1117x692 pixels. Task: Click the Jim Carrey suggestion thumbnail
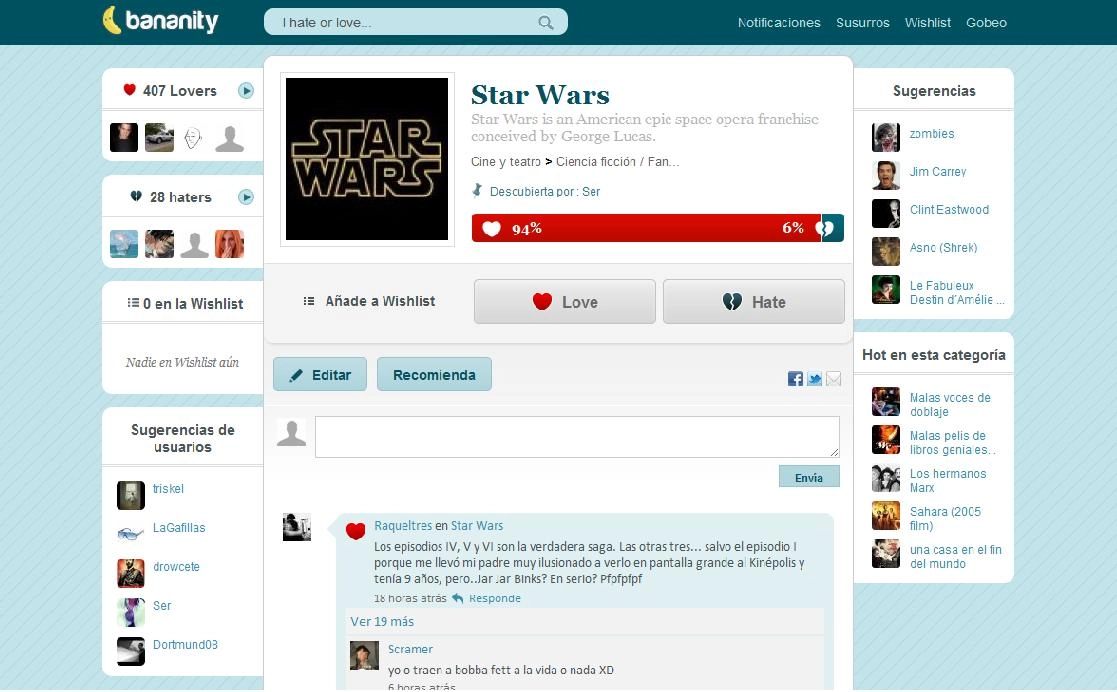point(886,175)
